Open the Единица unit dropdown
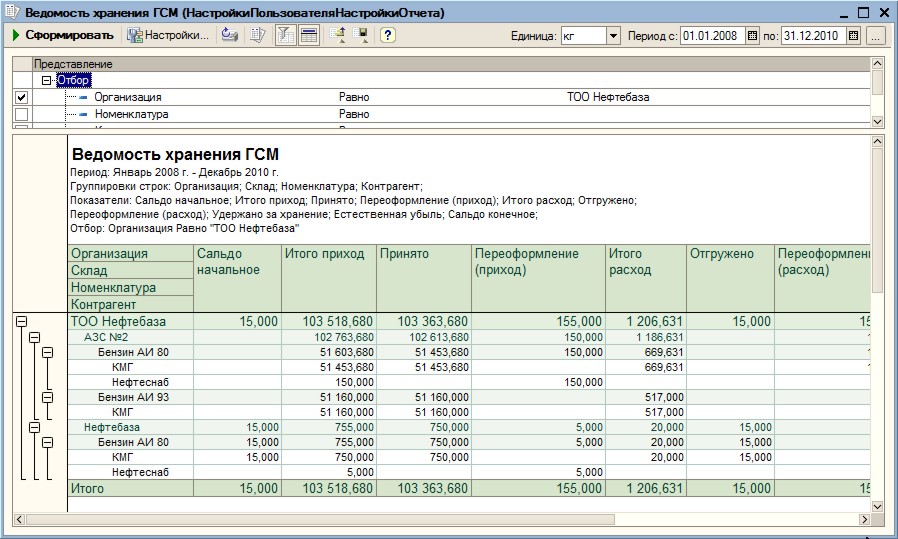This screenshot has width=898, height=539. coord(613,36)
